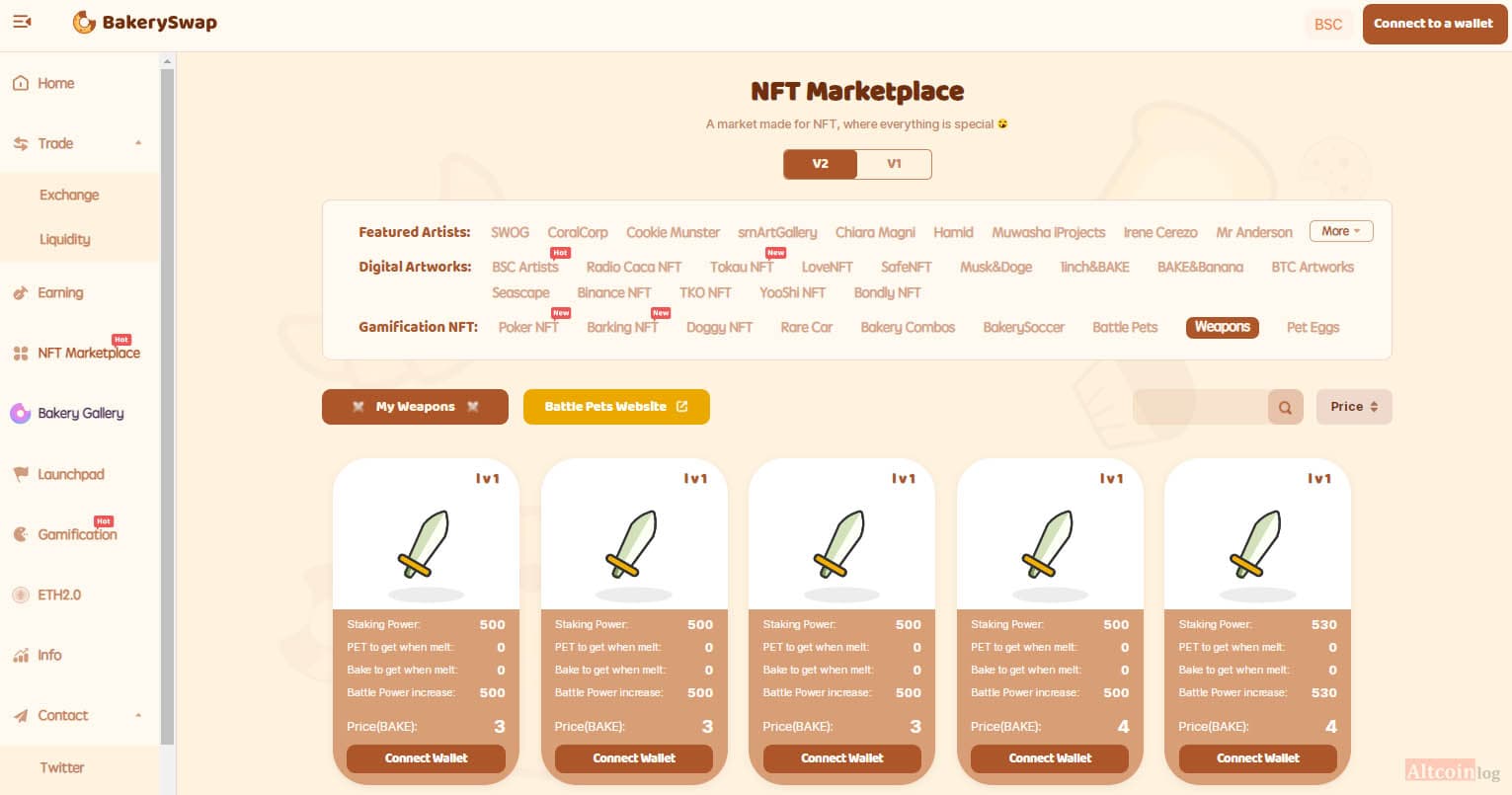This screenshot has height=795, width=1512.
Task: Collapse the Trade submenu arrow
Action: [x=138, y=143]
